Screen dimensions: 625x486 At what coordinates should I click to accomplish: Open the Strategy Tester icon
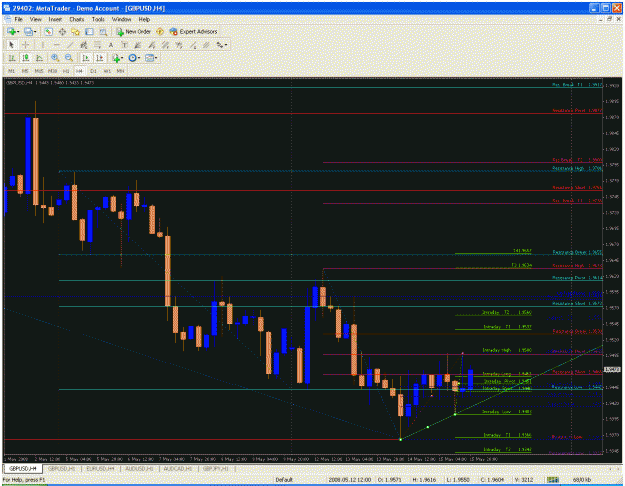103,31
